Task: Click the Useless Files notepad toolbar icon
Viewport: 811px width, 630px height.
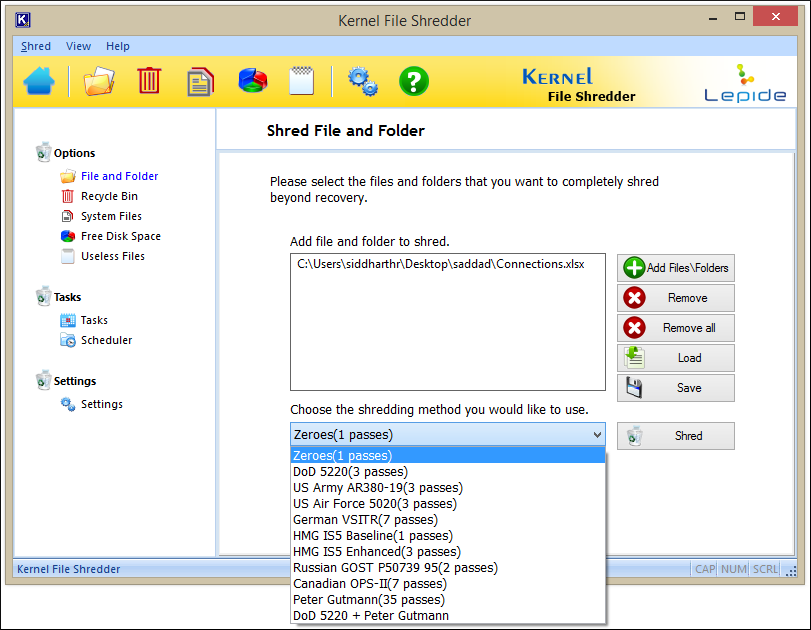Action: (302, 81)
